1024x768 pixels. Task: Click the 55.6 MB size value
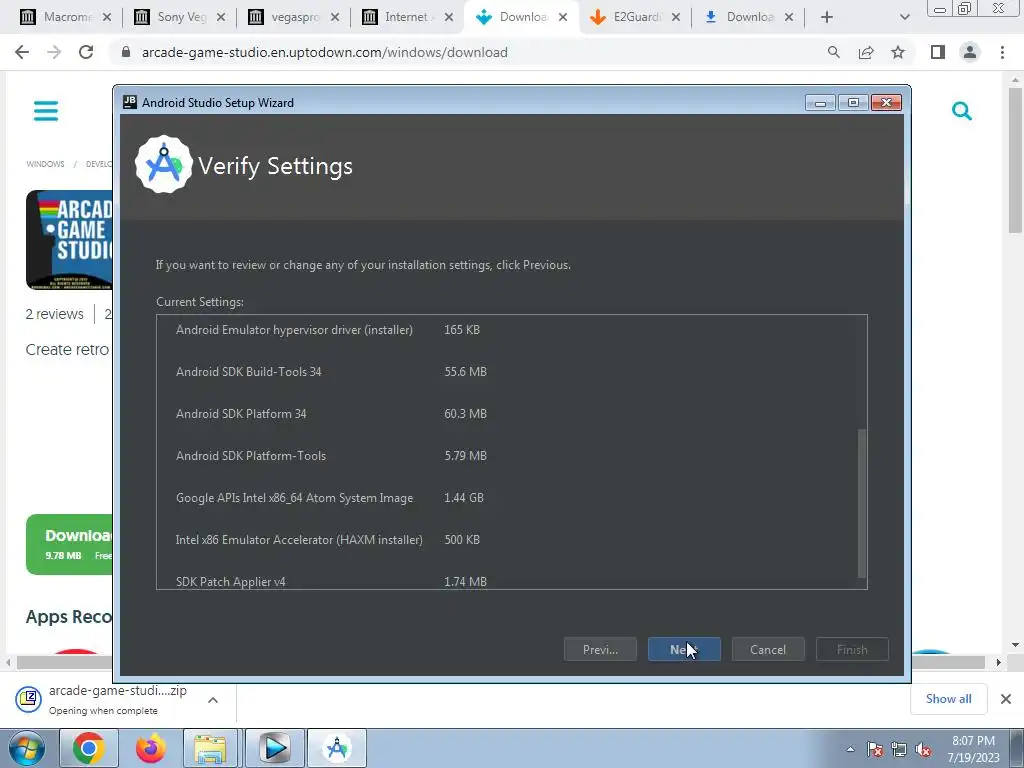click(x=465, y=372)
